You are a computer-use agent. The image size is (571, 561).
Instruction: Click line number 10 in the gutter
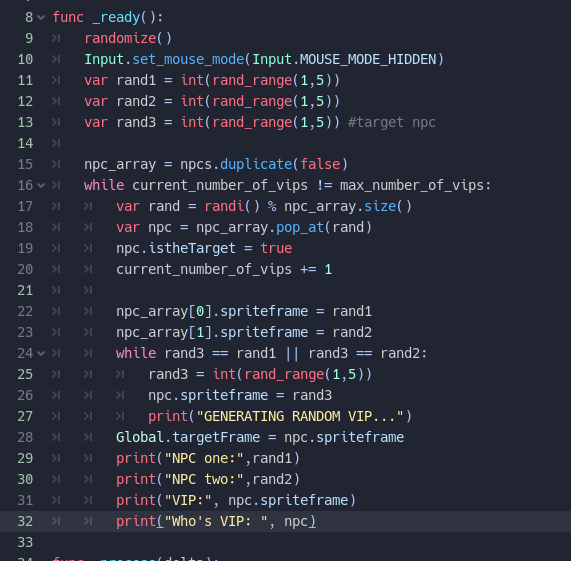point(25,59)
